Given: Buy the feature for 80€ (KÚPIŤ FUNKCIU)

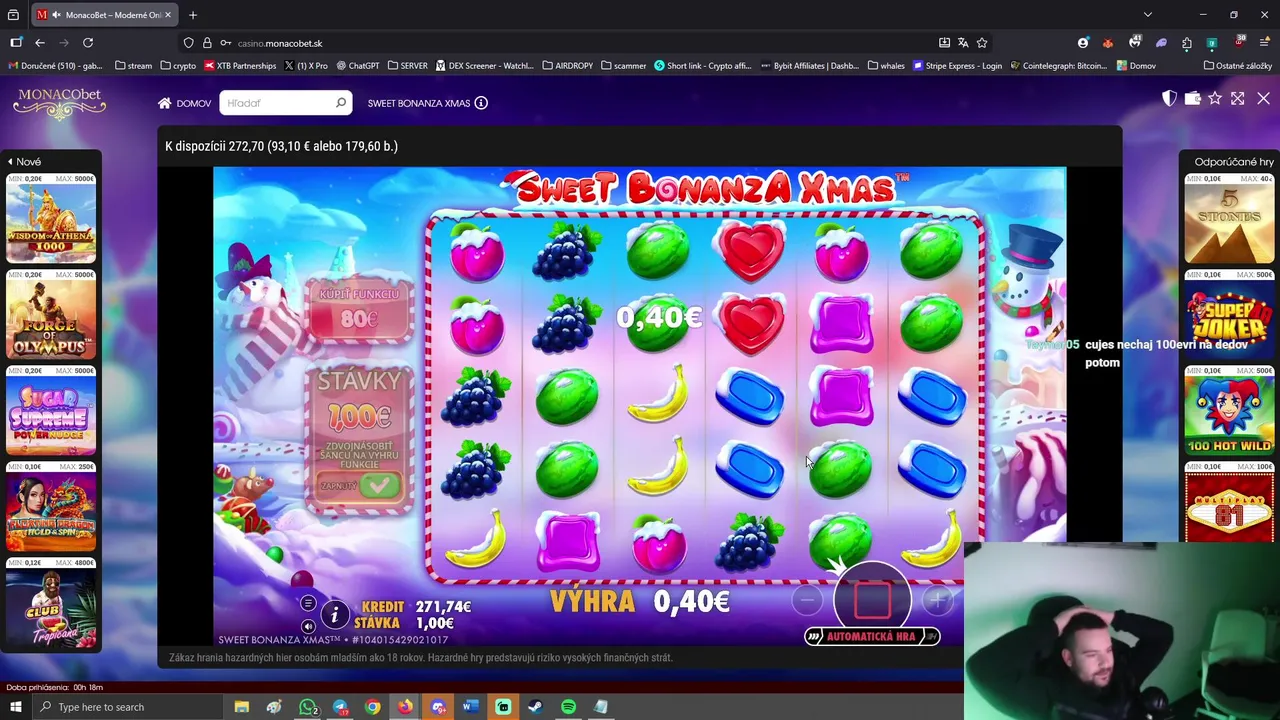Looking at the screenshot, I should [x=359, y=308].
